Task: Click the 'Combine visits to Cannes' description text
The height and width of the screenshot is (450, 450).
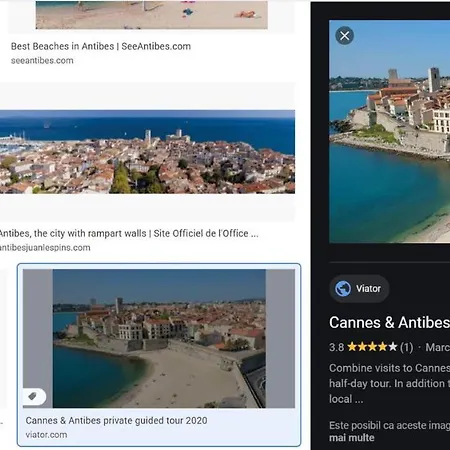Action: tap(389, 383)
